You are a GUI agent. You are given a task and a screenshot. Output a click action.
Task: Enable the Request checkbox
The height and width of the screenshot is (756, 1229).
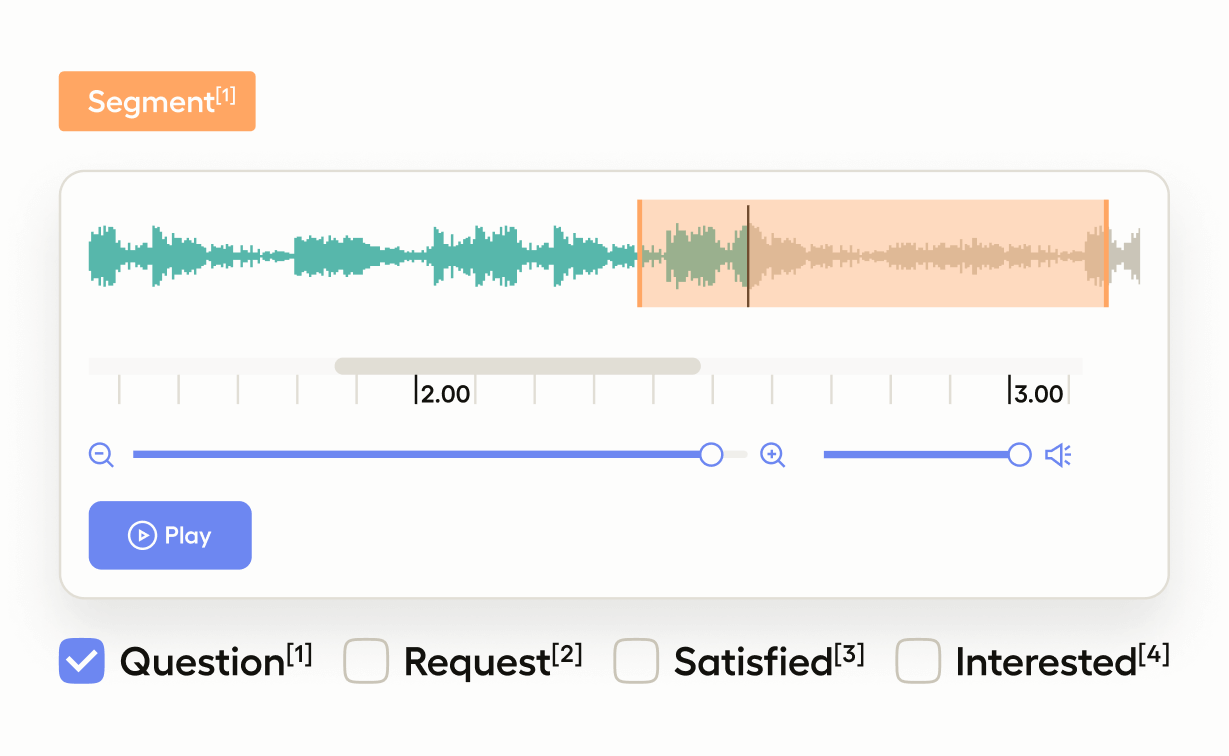[366, 661]
